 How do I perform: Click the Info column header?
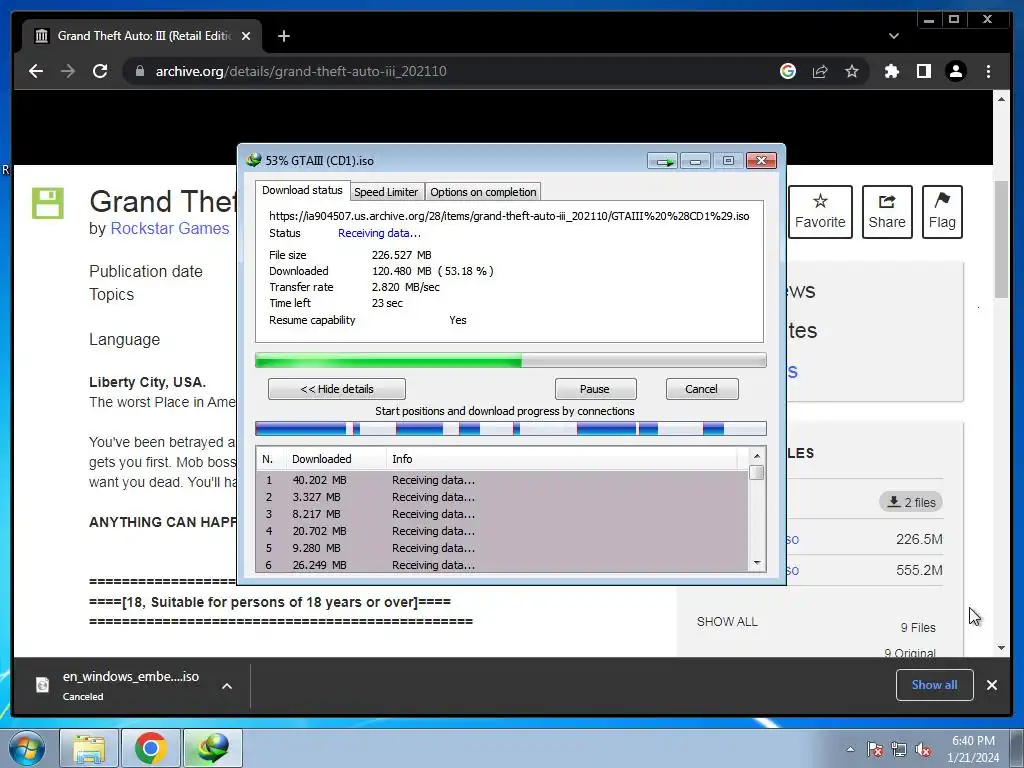(562, 459)
